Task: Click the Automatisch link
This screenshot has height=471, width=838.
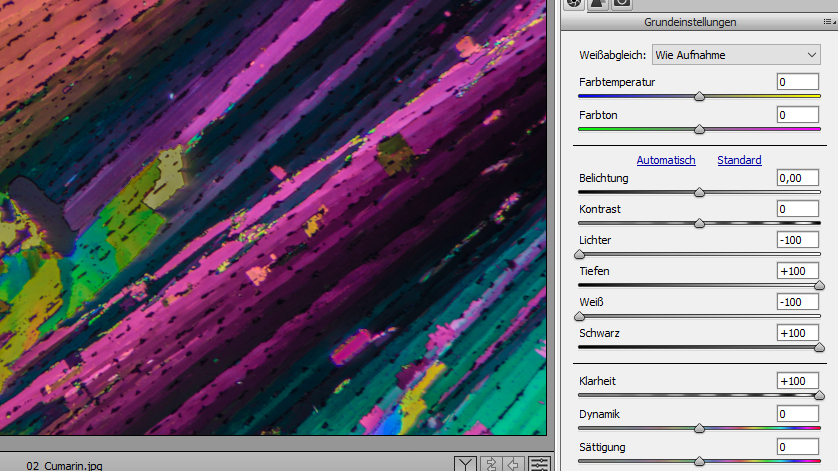Action: pyautogui.click(x=665, y=160)
